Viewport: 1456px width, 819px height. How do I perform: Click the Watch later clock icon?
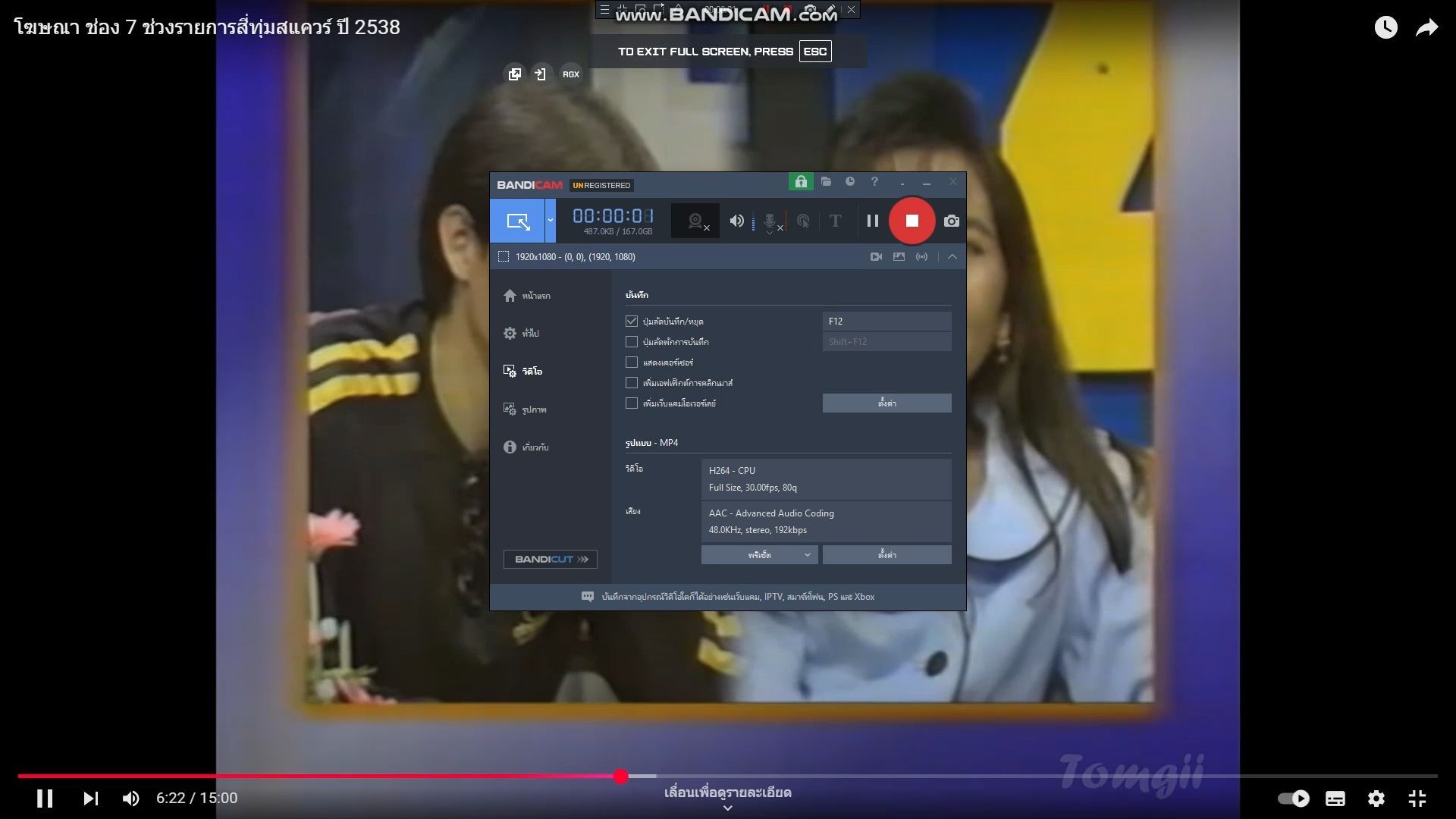[x=1385, y=27]
